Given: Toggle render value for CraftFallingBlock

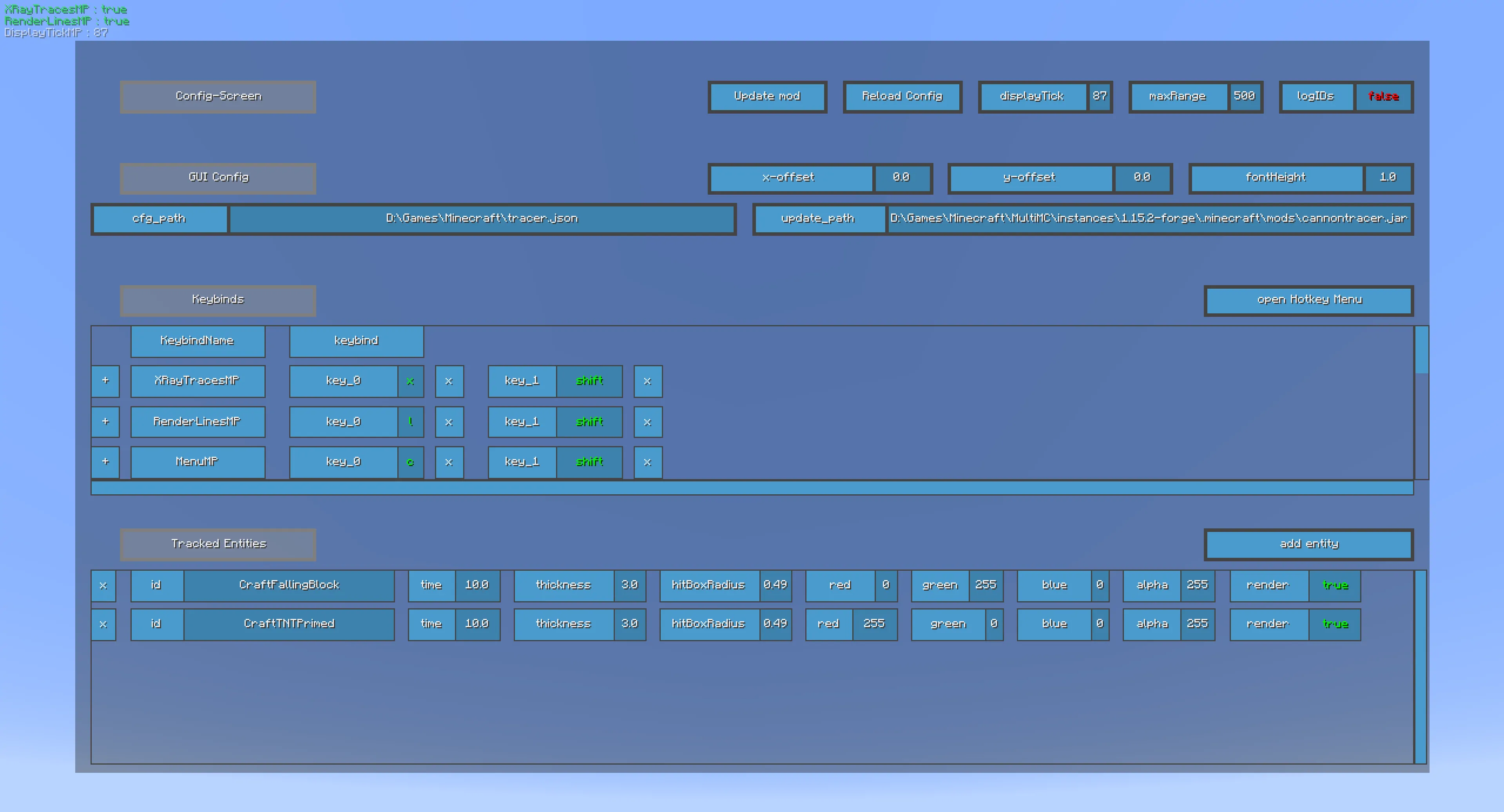Looking at the screenshot, I should [1335, 584].
